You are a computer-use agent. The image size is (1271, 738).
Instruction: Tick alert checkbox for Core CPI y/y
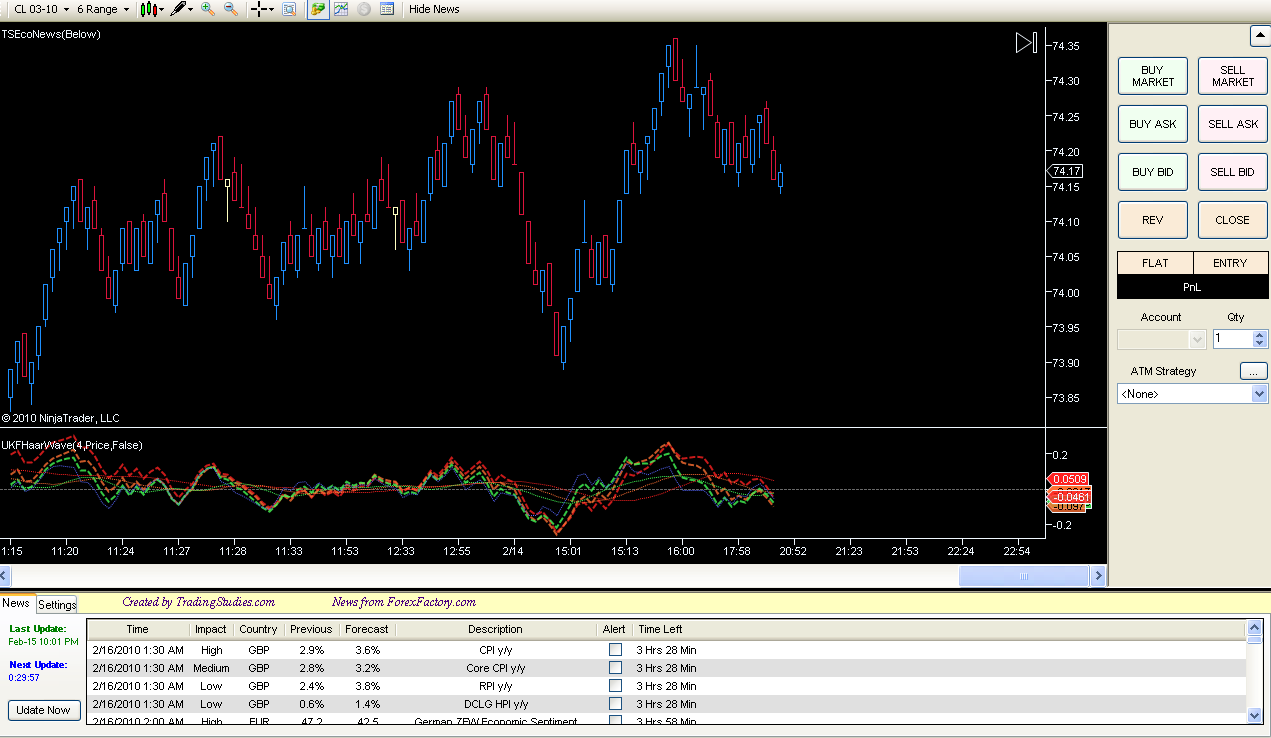[x=615, y=668]
